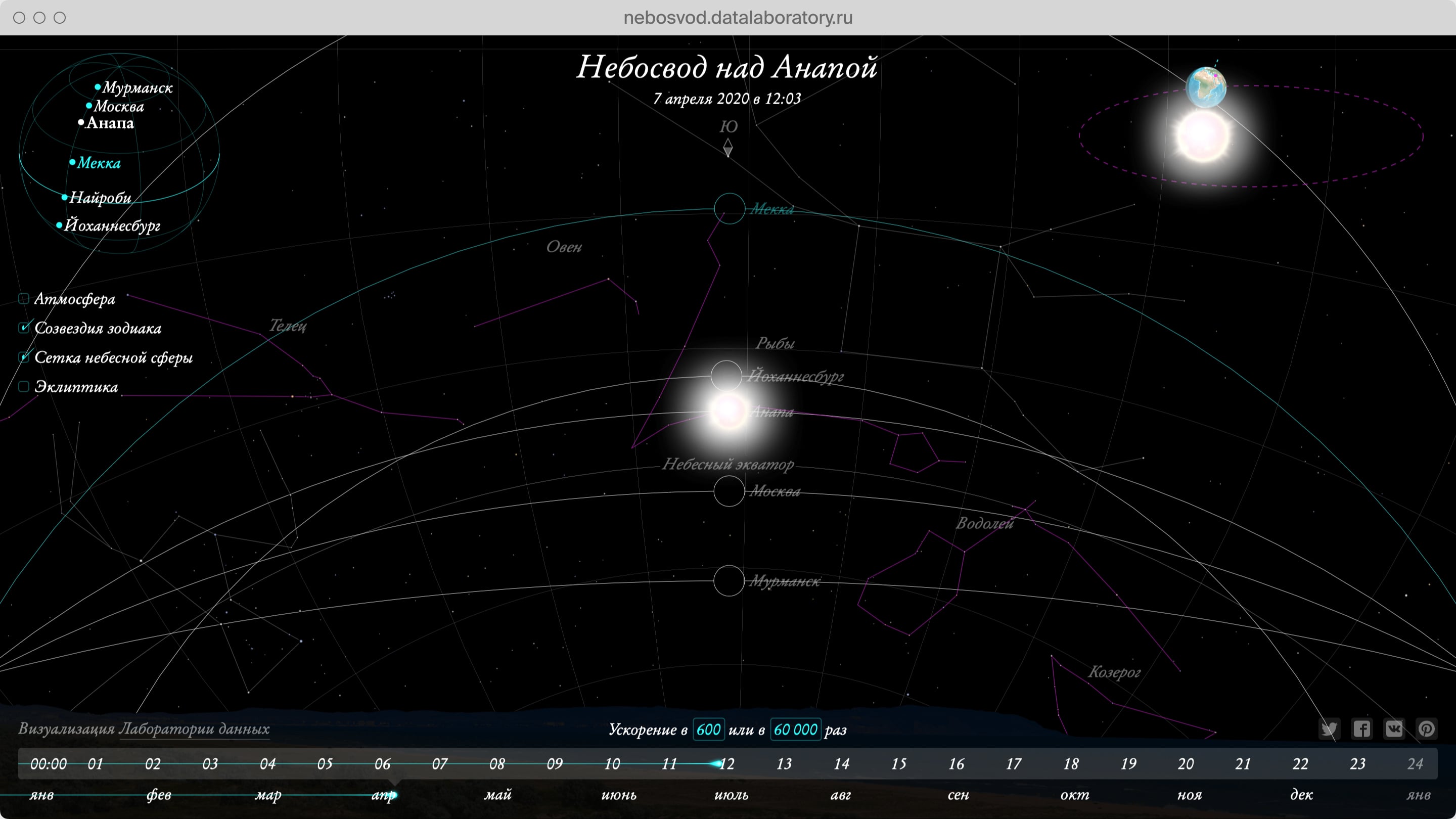Select month фев on the month timeline
Viewport: 1456px width, 819px height.
tap(159, 795)
